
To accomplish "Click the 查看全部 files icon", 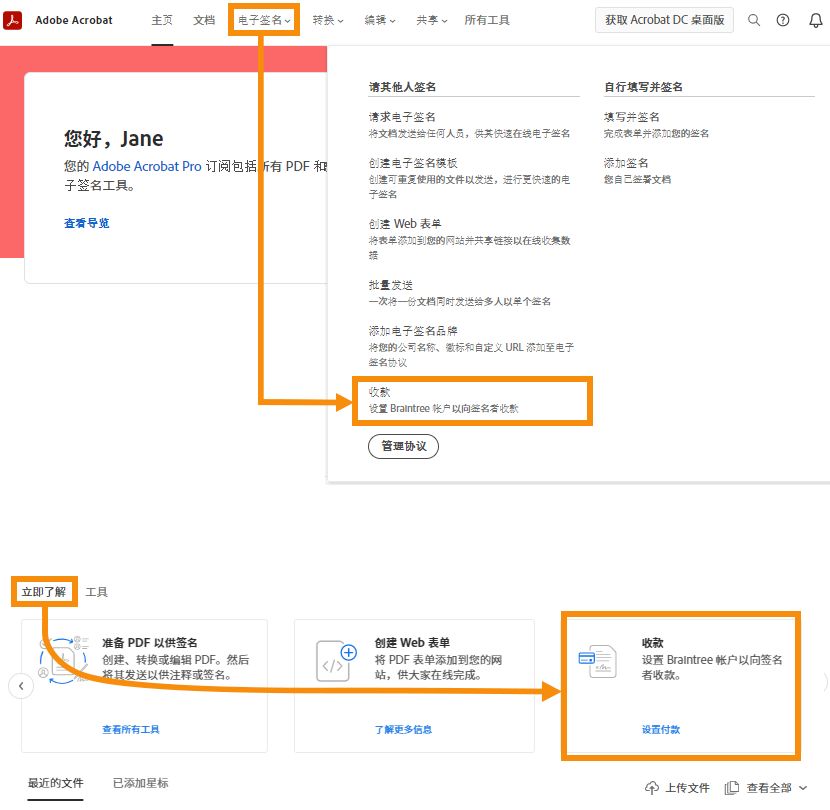I will pyautogui.click(x=732, y=788).
